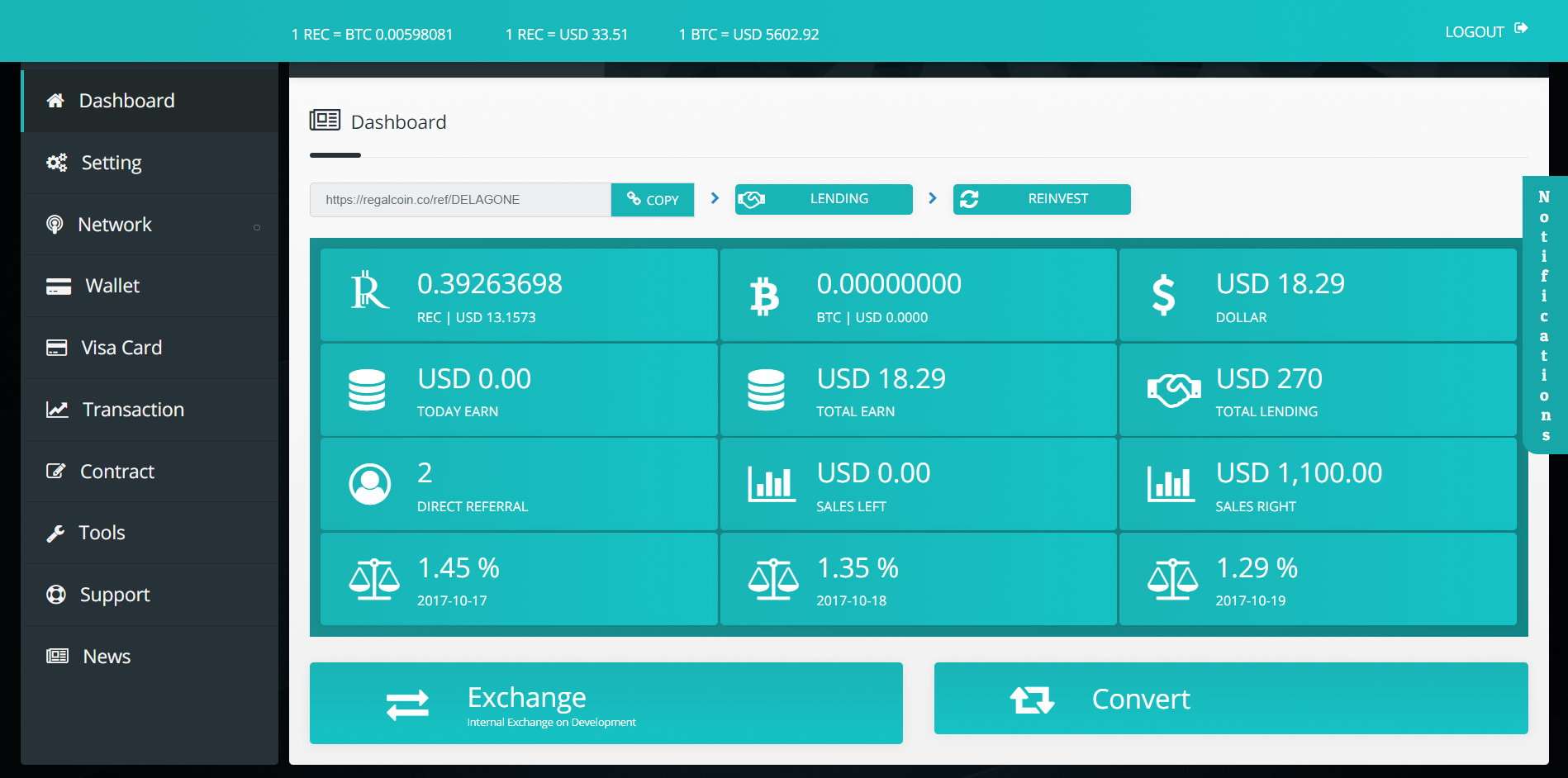
Task: Click the LENDING button
Action: pos(824,199)
